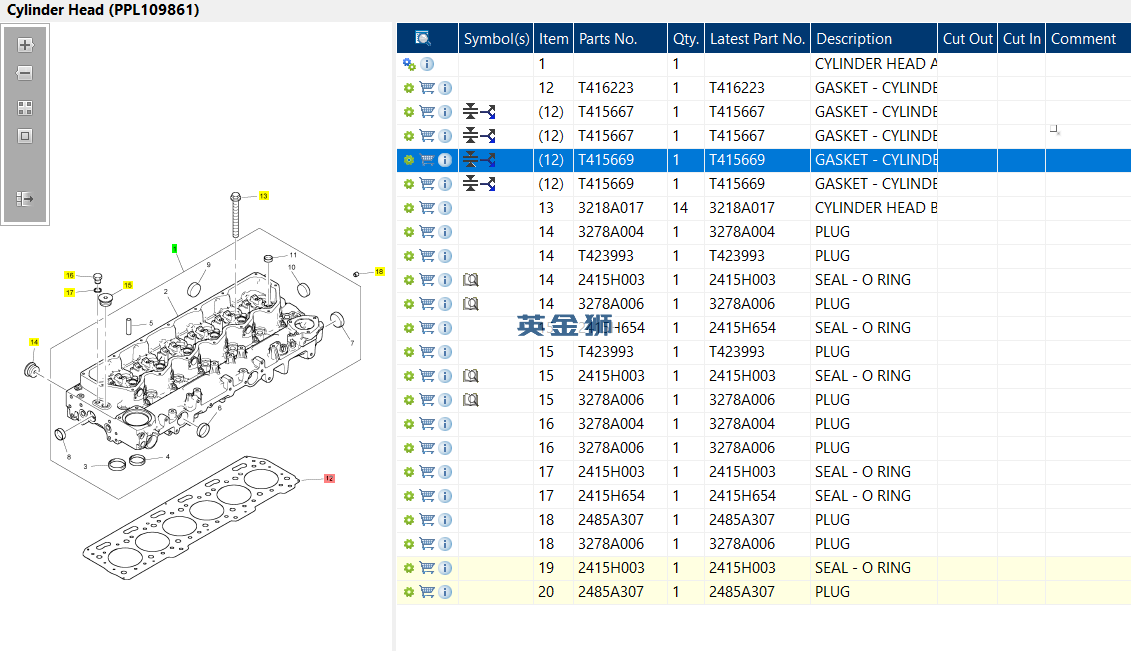Add item 20 plug 2485A307 to cart

[x=427, y=592]
